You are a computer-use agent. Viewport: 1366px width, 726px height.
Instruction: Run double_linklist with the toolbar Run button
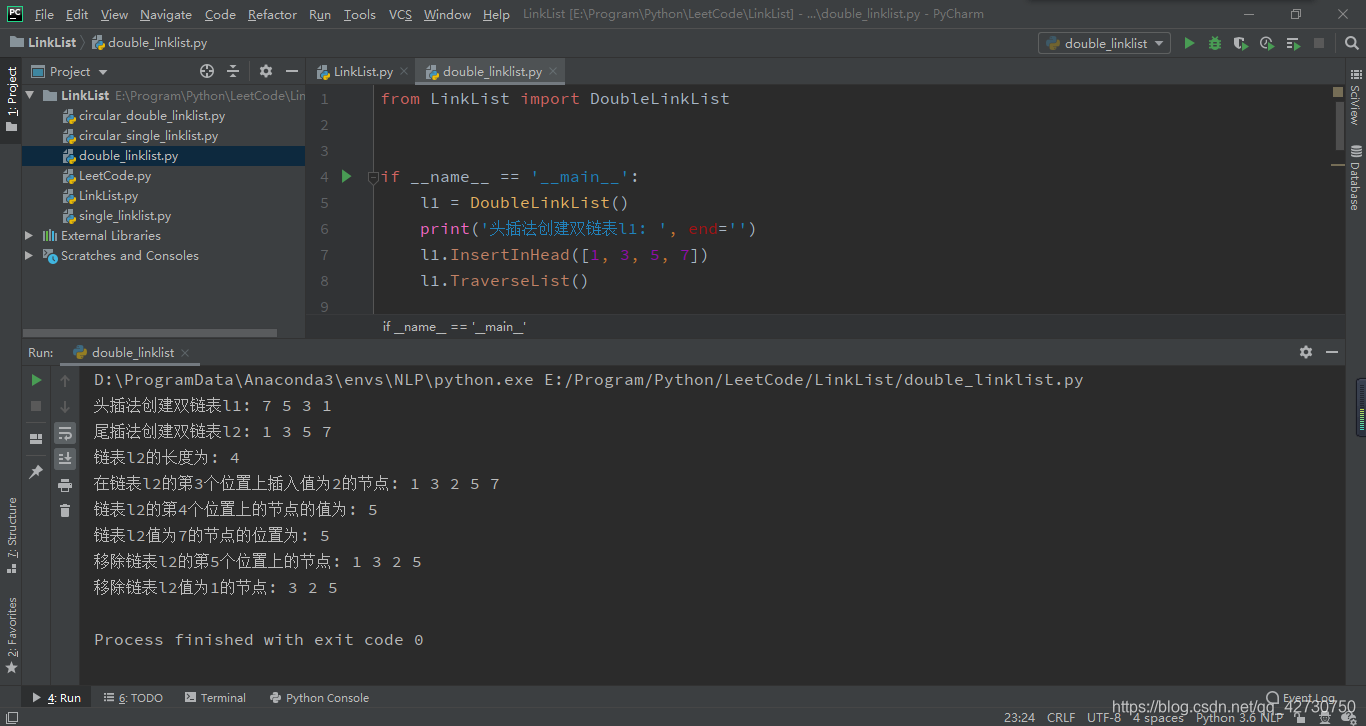(1189, 43)
